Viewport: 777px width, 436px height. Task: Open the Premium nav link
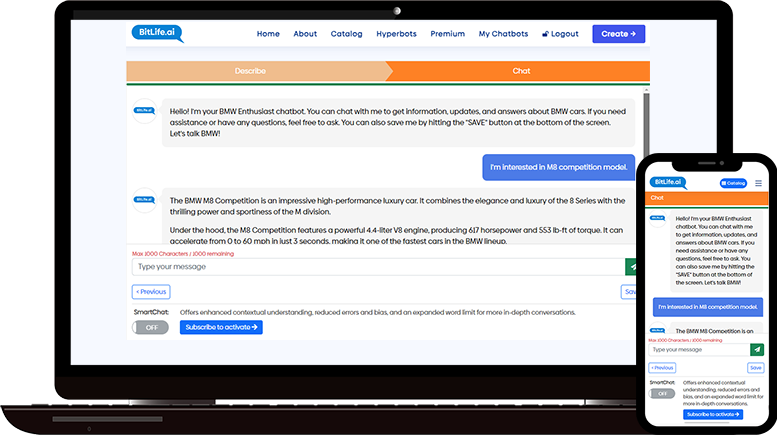[x=447, y=34]
